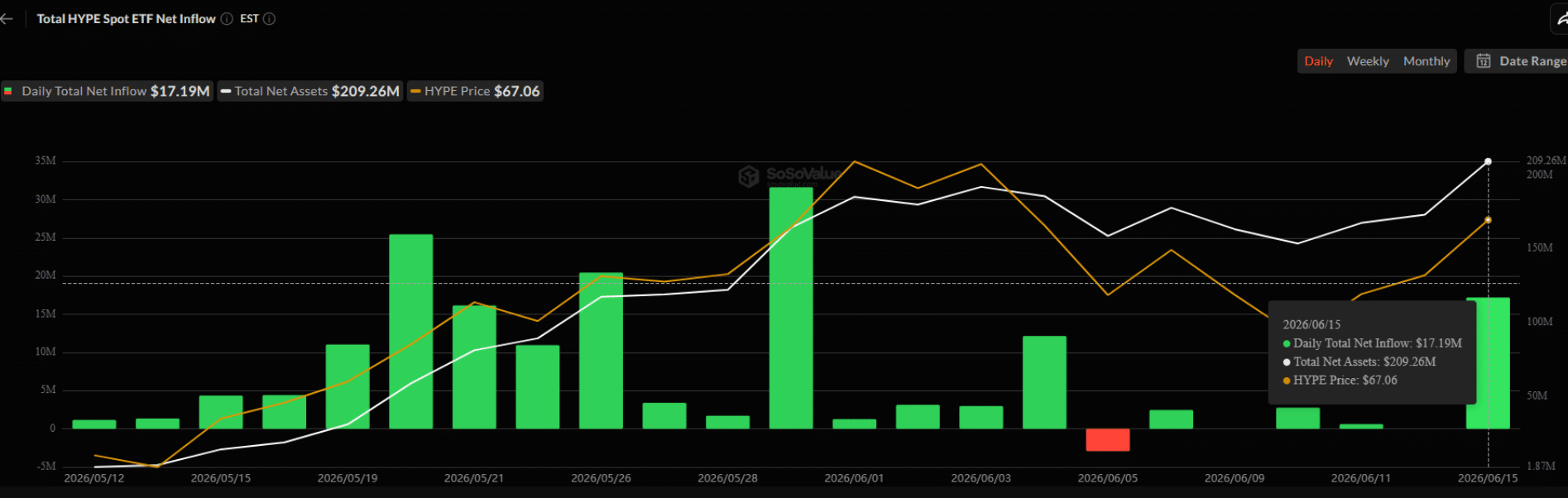Image resolution: width=1568 pixels, height=498 pixels.
Task: Click the green bar at 2026/06/15
Action: (x=1488, y=363)
